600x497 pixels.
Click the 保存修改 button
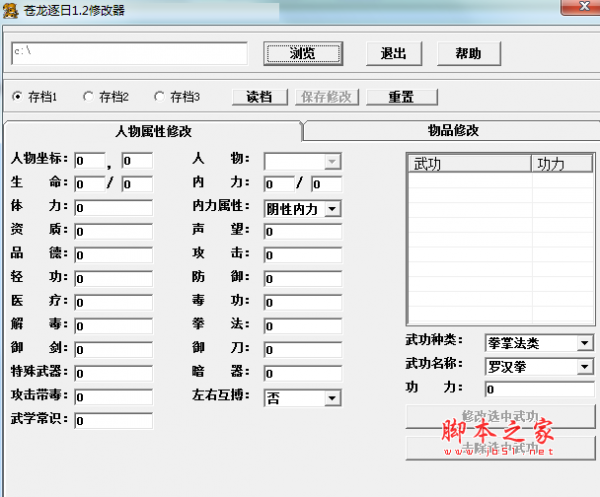pos(327,97)
